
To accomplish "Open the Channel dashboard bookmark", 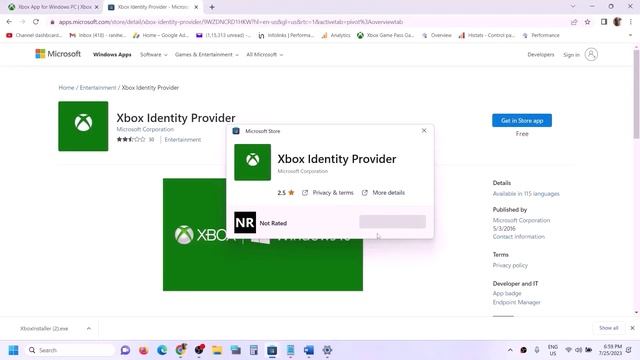I will point(34,36).
